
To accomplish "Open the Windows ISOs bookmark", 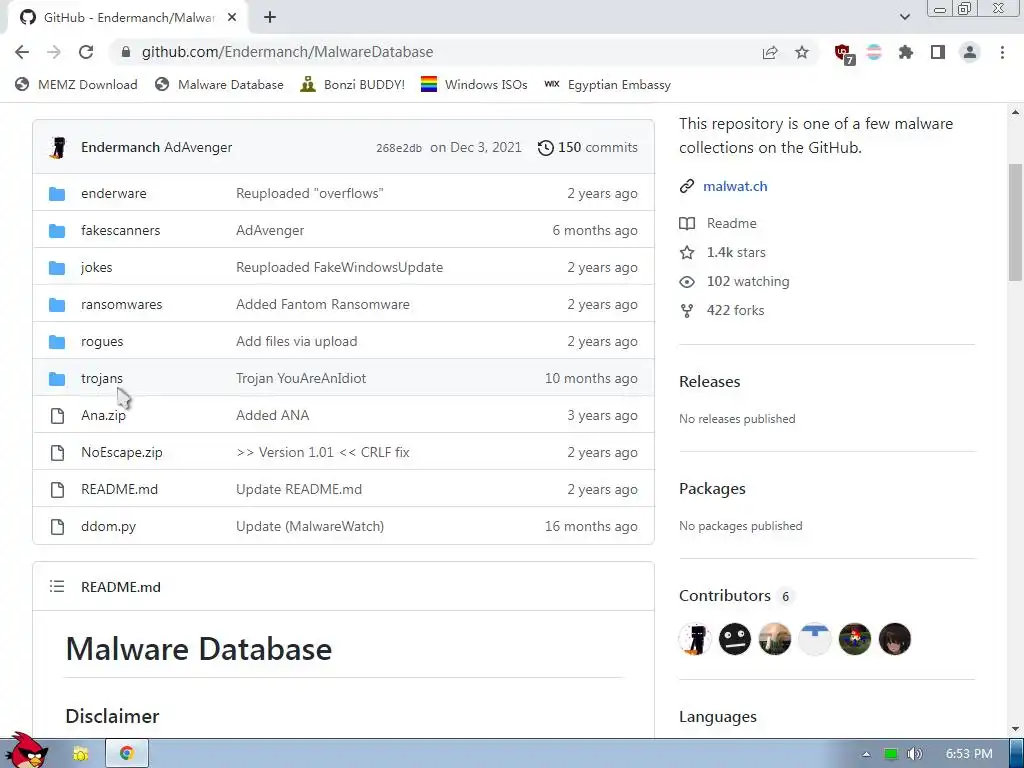I will point(474,85).
